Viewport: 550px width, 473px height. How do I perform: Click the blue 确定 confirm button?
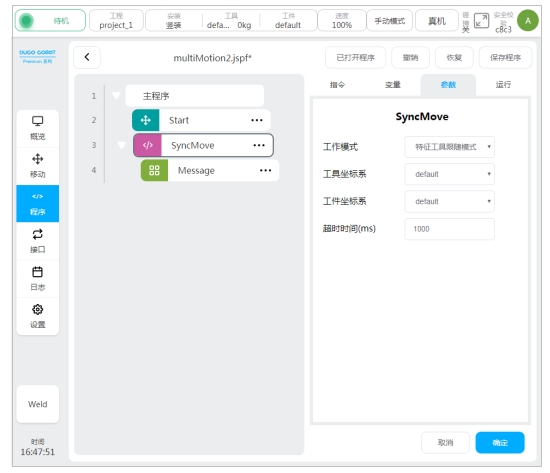pos(500,442)
